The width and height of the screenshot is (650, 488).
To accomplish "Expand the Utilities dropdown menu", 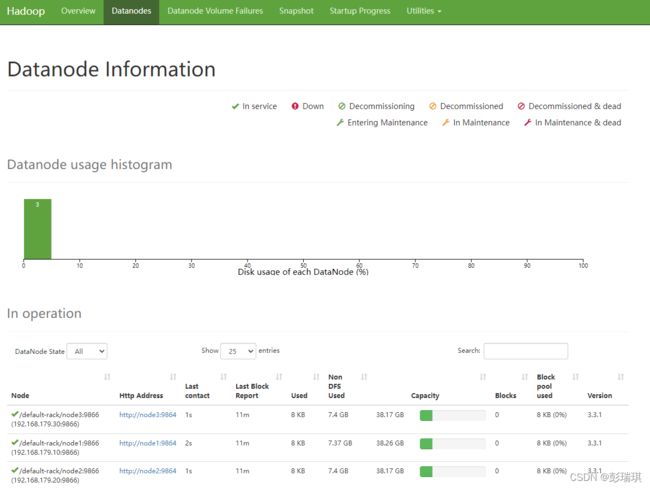I will (x=423, y=11).
